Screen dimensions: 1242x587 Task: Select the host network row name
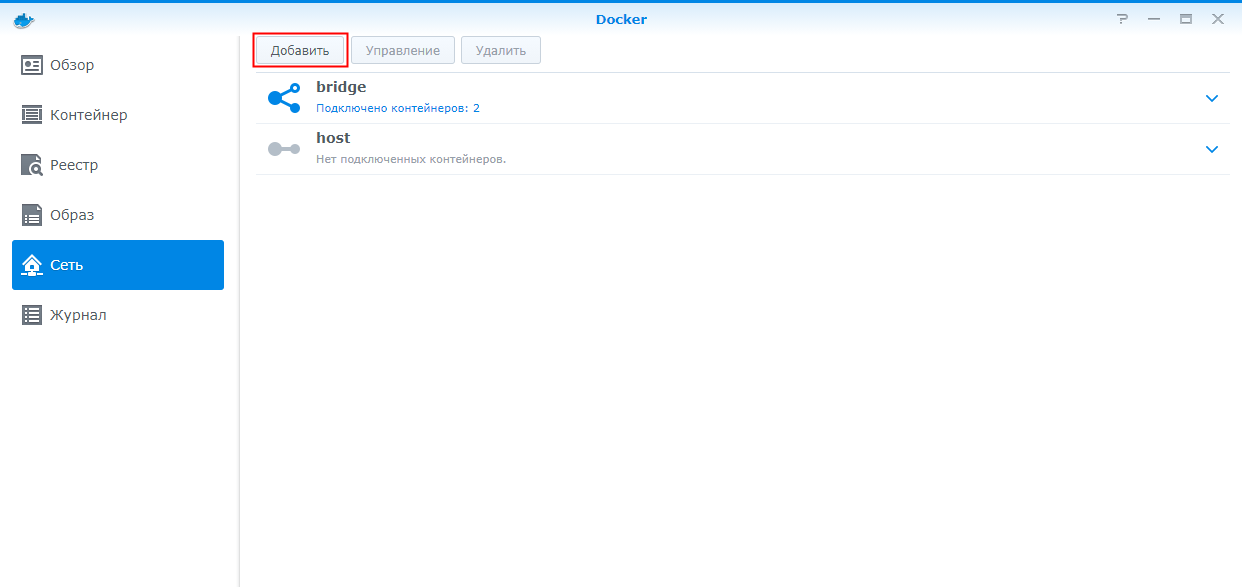[333, 138]
